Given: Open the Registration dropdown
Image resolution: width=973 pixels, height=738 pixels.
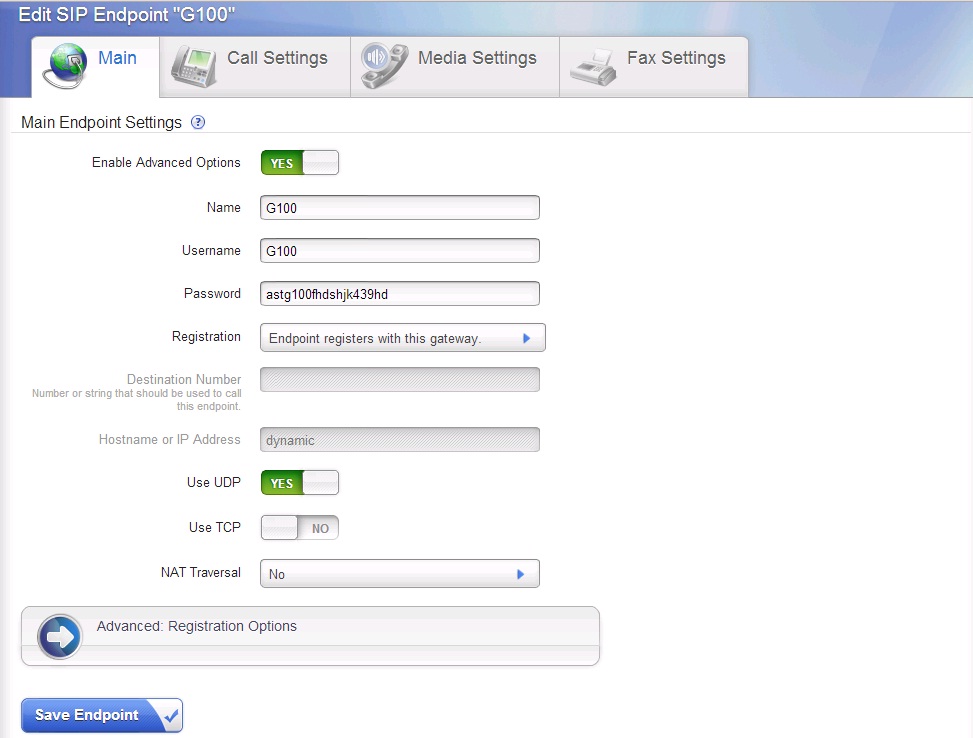Looking at the screenshot, I should [x=402, y=338].
